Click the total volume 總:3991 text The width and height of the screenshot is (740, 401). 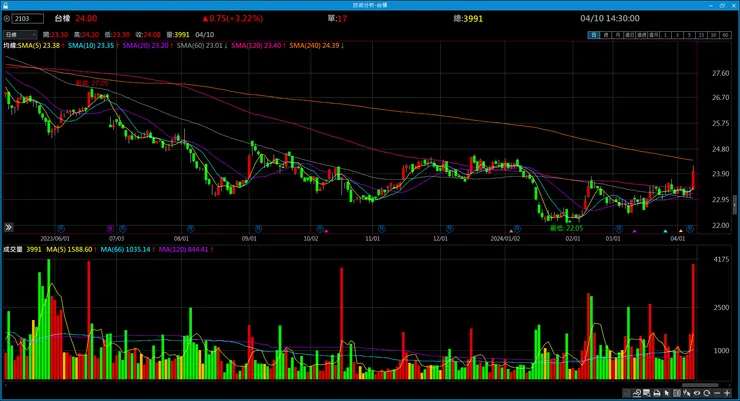(468, 18)
